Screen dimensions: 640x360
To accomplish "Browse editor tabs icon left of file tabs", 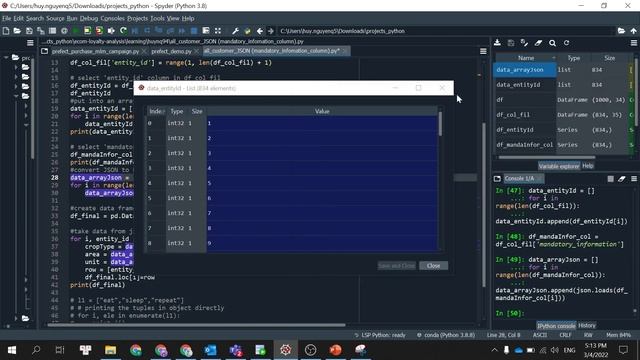I will point(44,51).
